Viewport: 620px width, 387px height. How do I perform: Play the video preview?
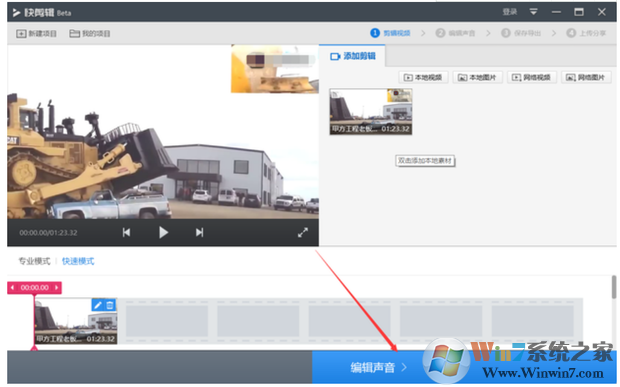tap(163, 232)
